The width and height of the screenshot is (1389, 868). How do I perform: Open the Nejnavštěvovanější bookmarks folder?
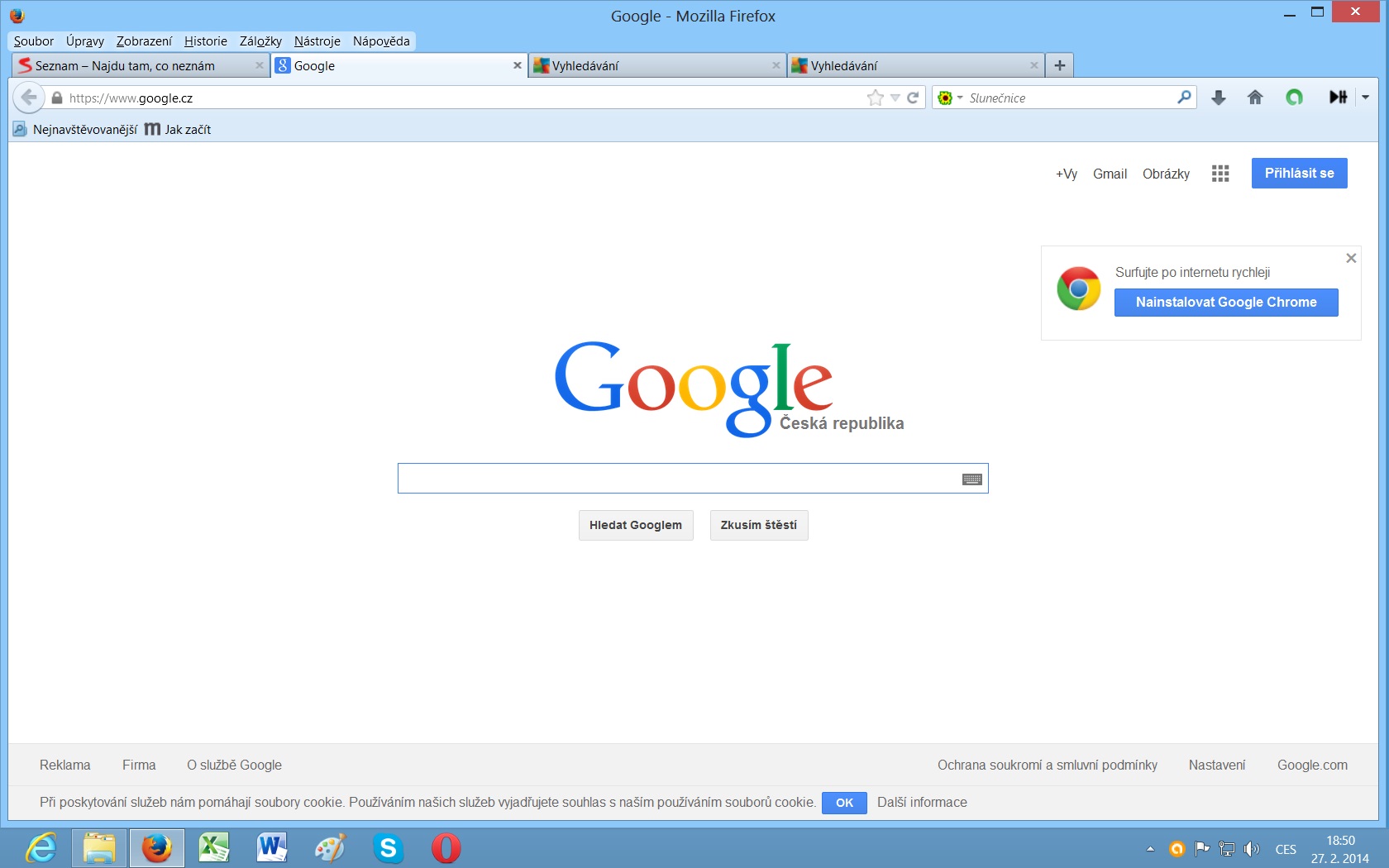[x=75, y=130]
